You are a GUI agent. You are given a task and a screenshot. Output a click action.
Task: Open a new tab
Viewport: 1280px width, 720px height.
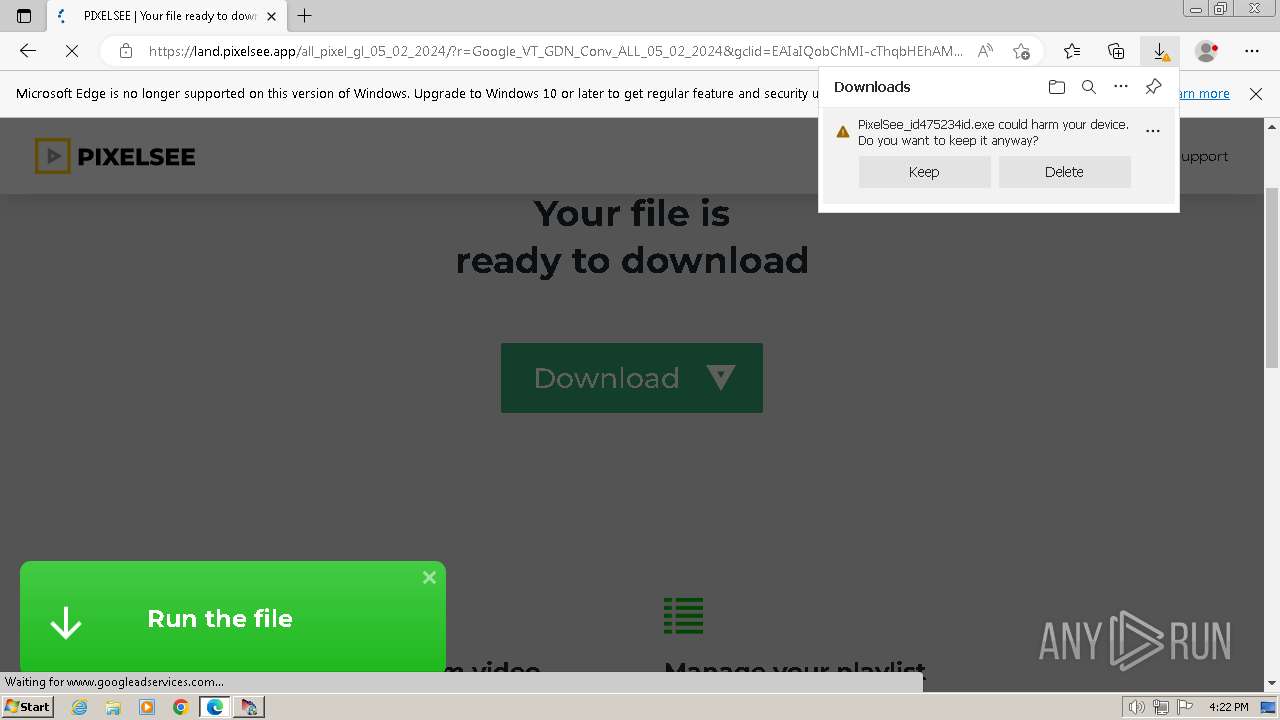click(305, 16)
